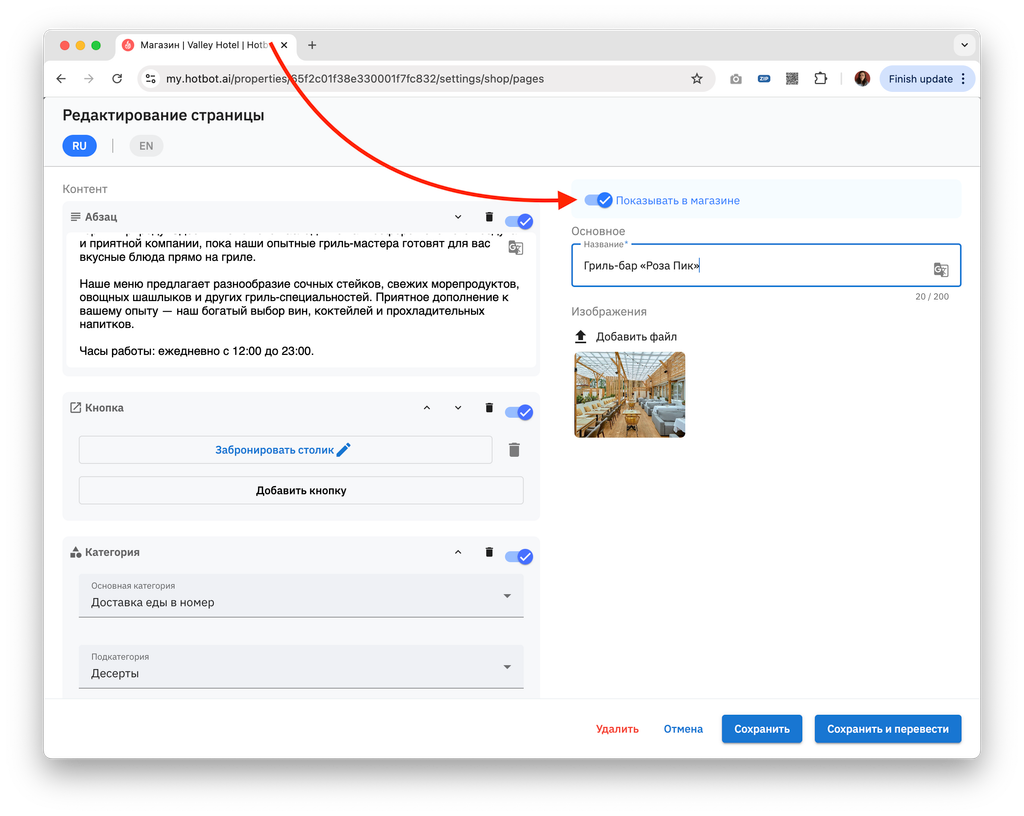Click the camera extension icon

pyautogui.click(x=736, y=79)
